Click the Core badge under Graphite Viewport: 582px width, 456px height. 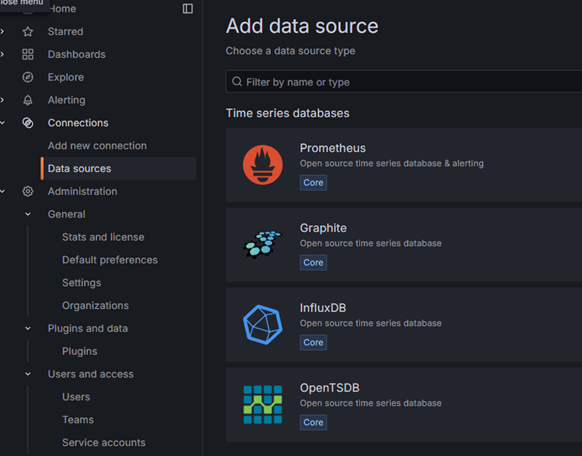point(313,263)
